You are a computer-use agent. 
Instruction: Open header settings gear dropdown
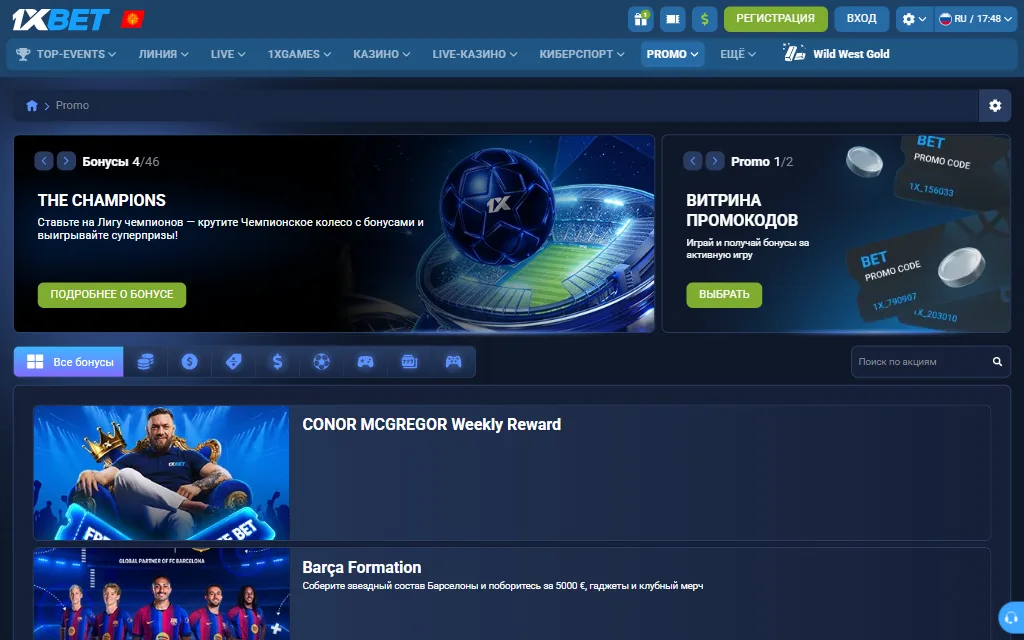coord(914,19)
